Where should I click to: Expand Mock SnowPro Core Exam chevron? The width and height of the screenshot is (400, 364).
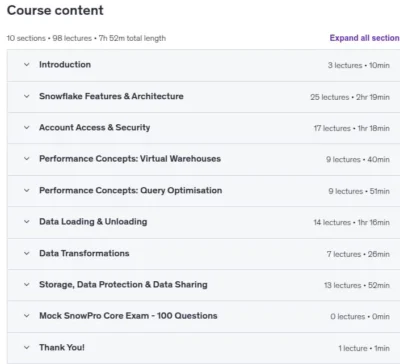click(27, 316)
